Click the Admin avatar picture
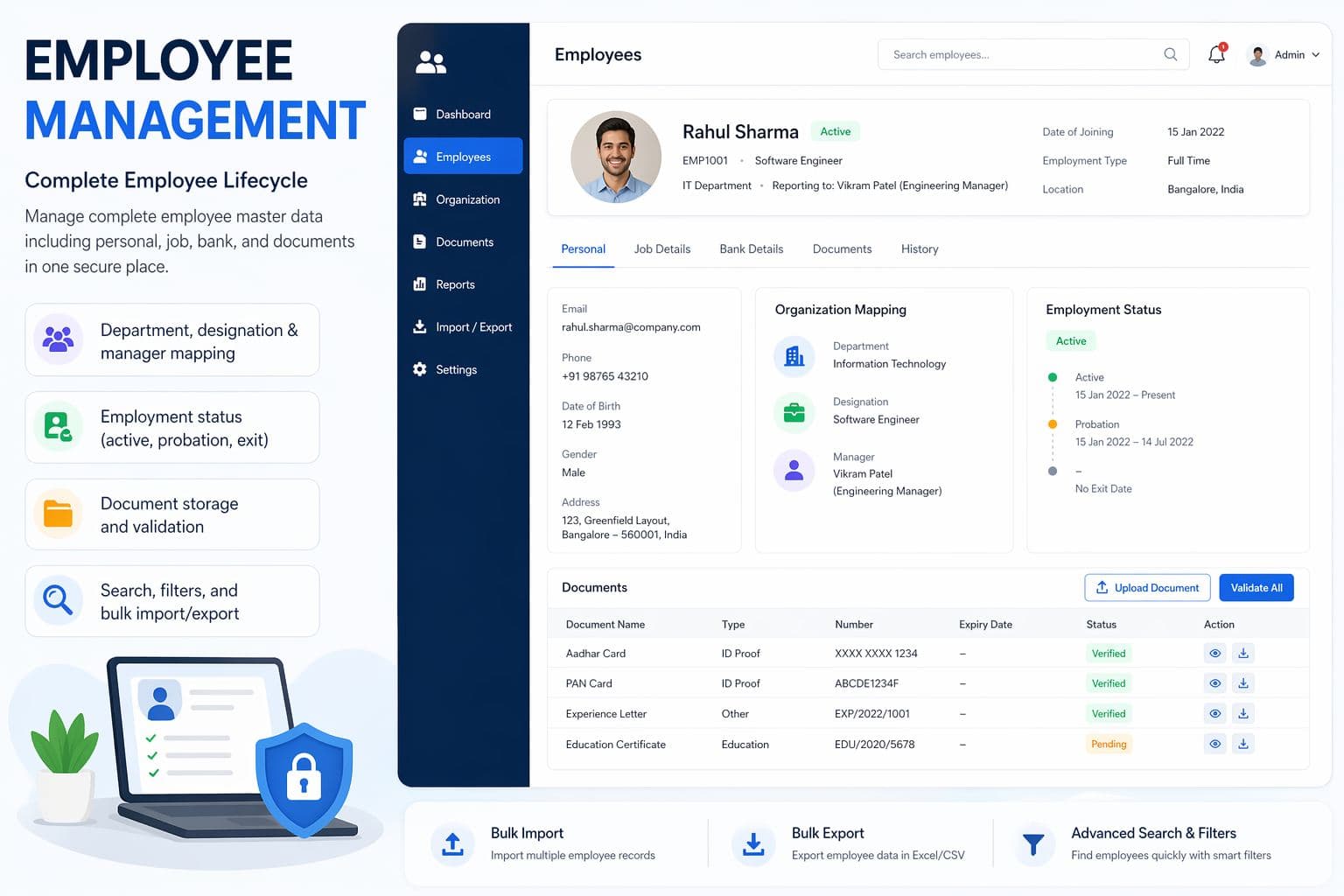The height and width of the screenshot is (896, 1344). pyautogui.click(x=1258, y=55)
